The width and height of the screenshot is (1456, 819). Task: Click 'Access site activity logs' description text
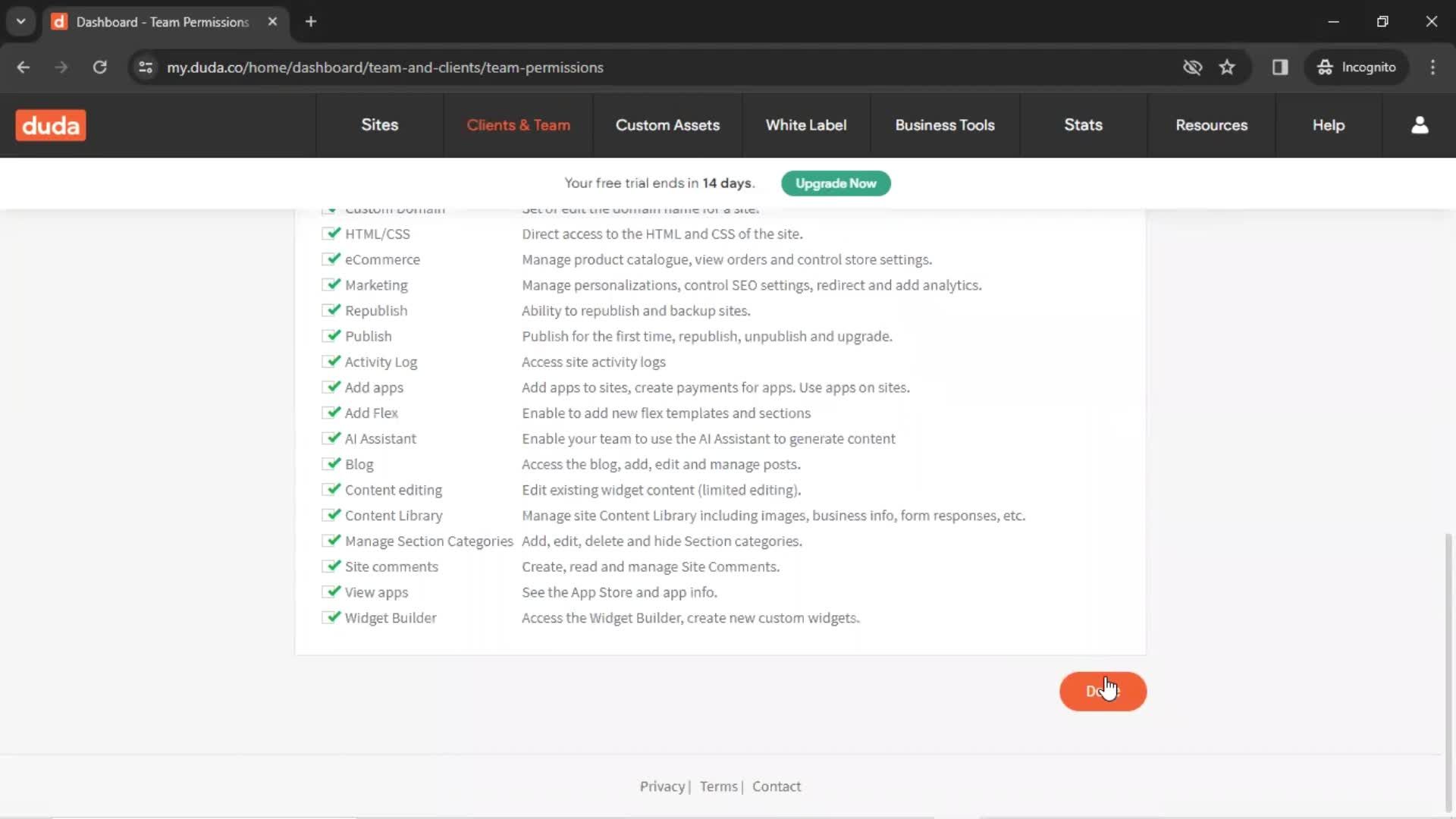594,362
